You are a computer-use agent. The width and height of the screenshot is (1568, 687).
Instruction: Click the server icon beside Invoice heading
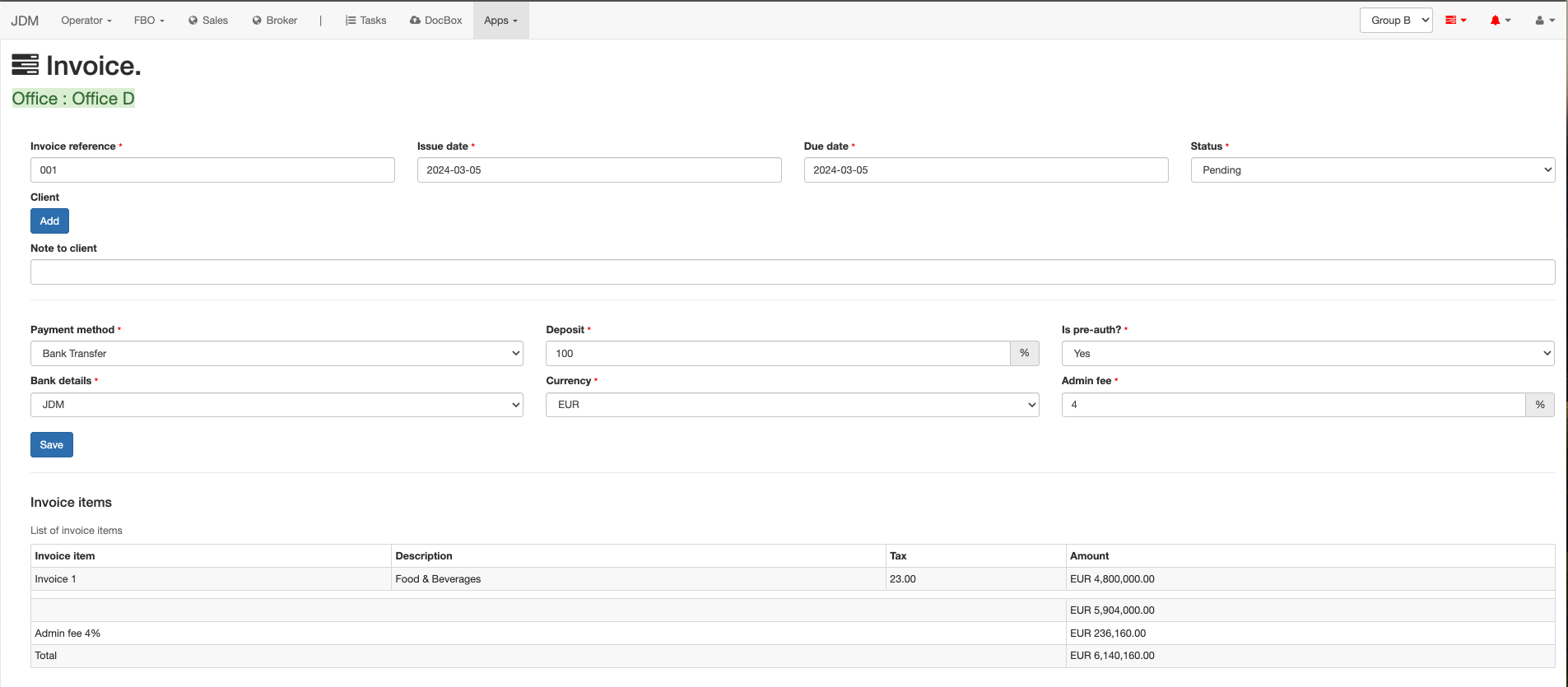(26, 65)
